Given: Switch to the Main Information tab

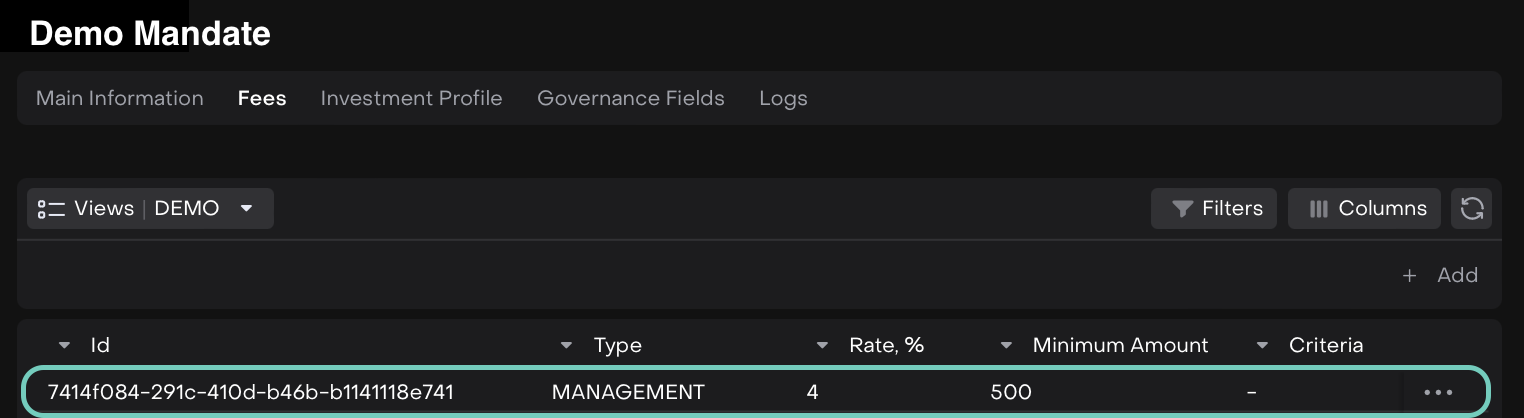Looking at the screenshot, I should (120, 98).
